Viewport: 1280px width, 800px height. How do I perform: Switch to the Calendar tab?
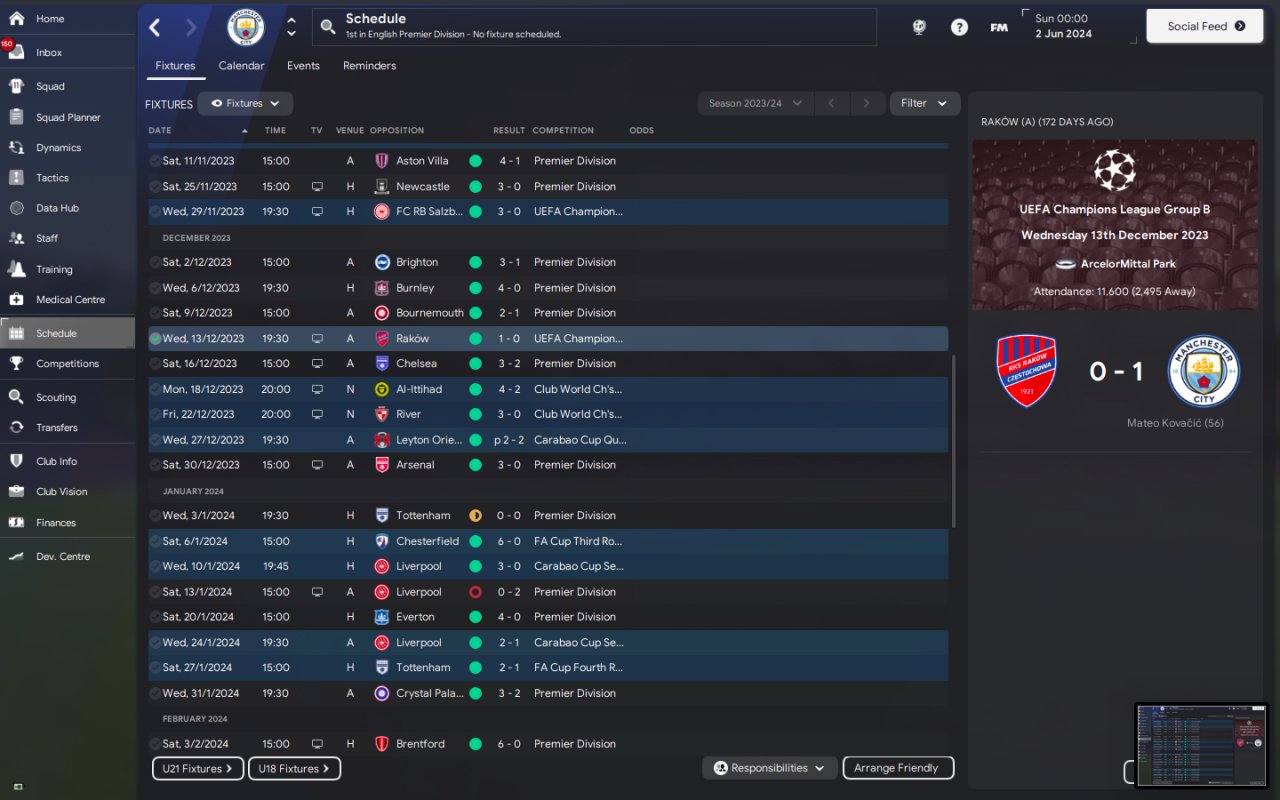point(241,66)
